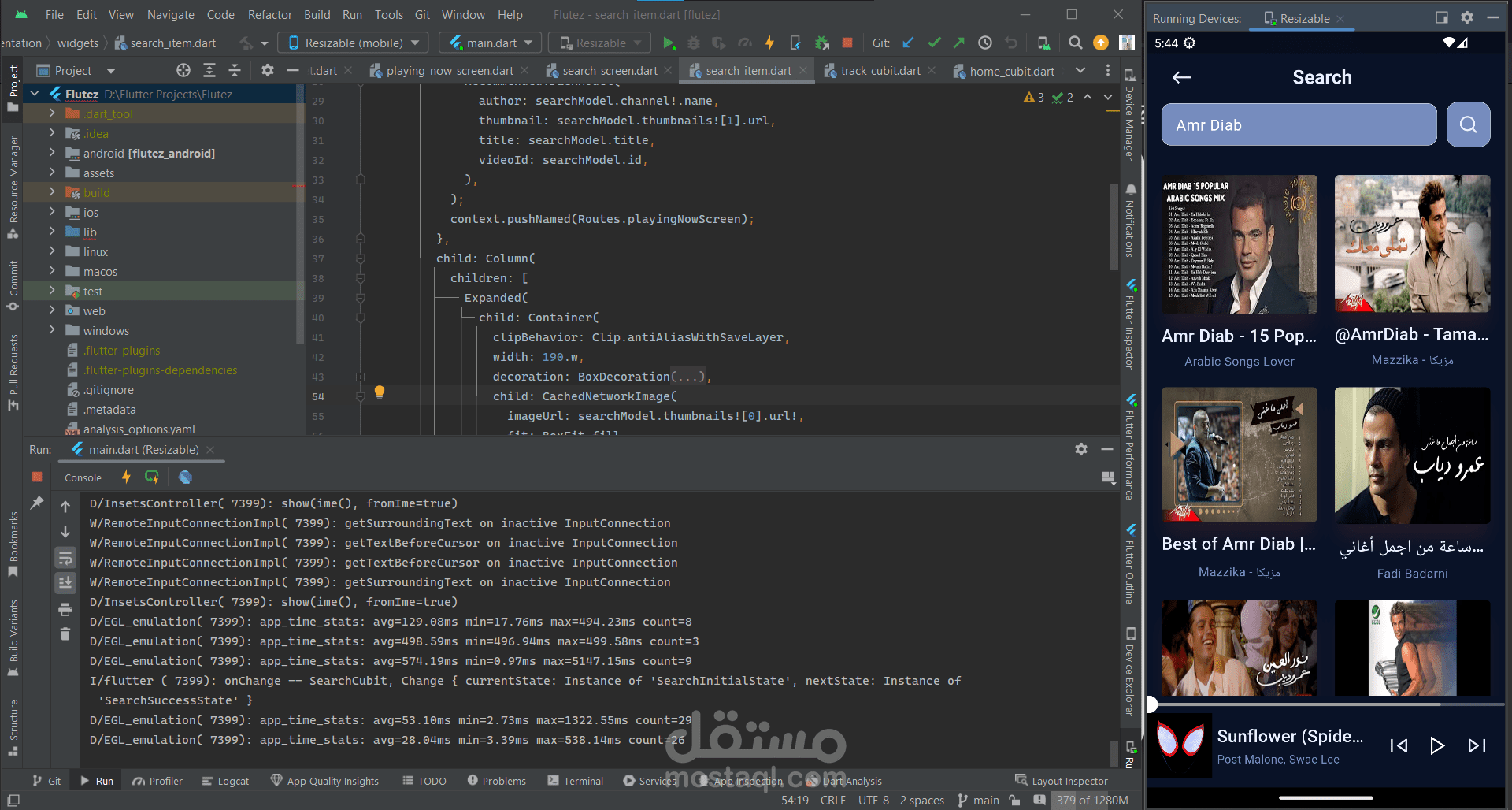
Task: Open the Tools menu
Action: click(x=388, y=15)
